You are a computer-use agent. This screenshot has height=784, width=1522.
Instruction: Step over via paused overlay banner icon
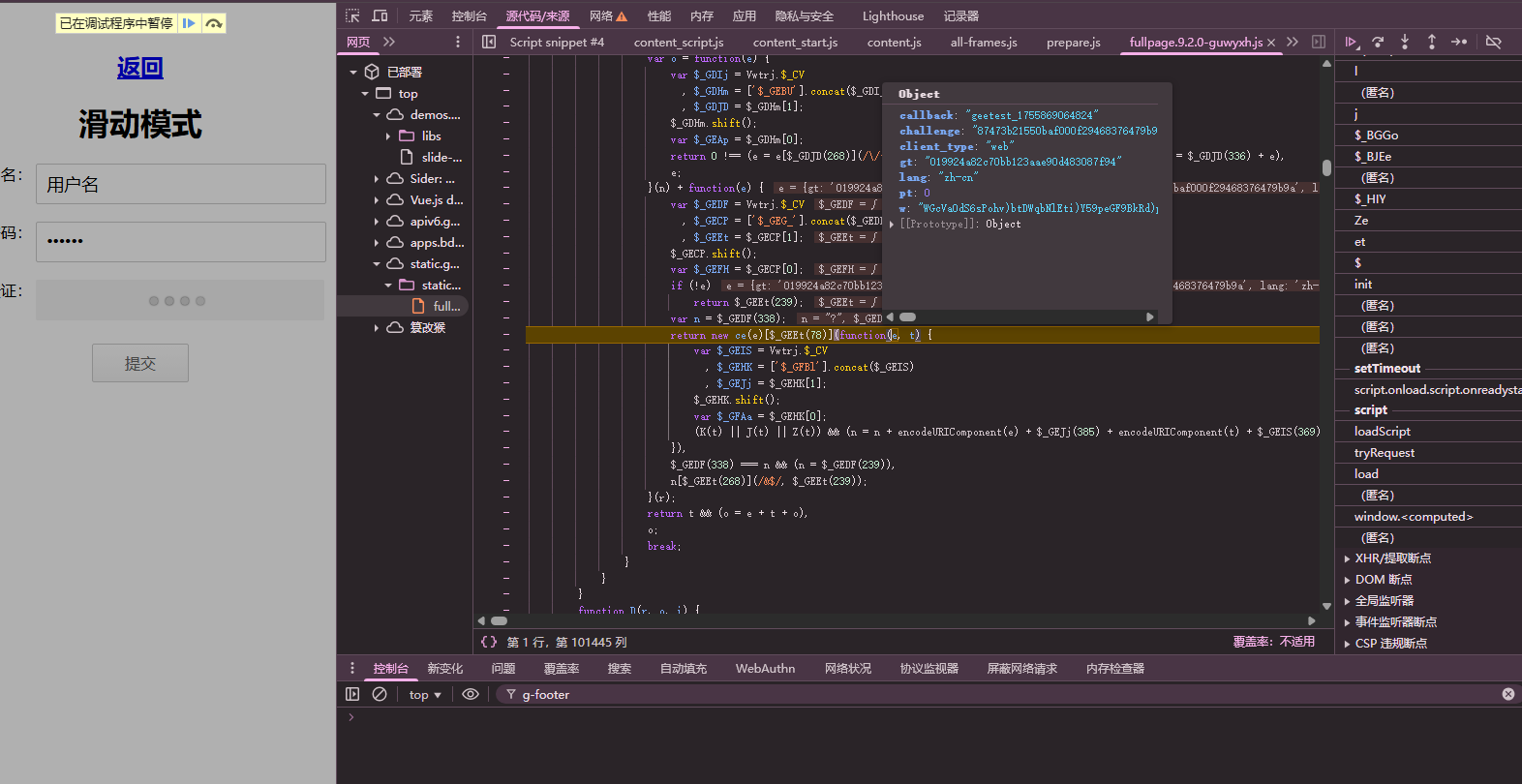[x=214, y=23]
